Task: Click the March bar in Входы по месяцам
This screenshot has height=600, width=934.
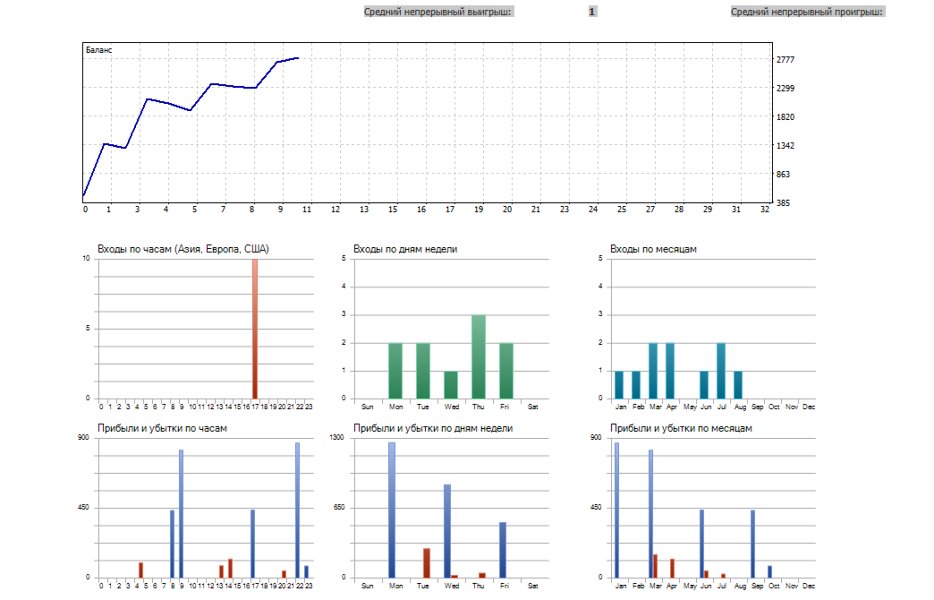Action: pos(653,371)
